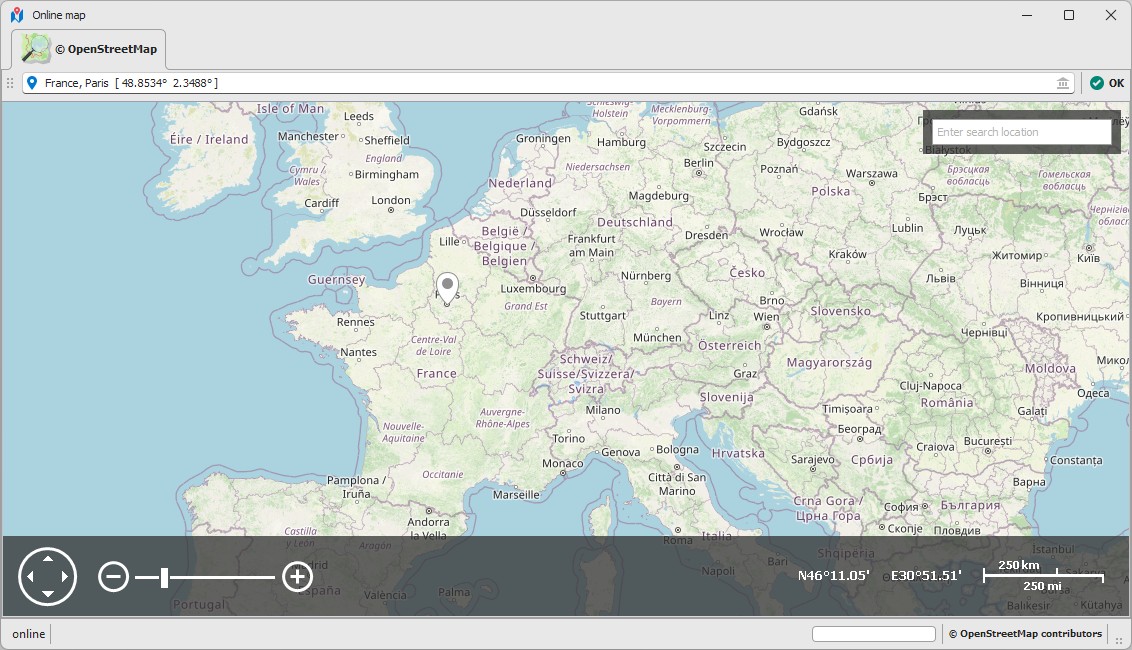Click the green checkmark OK button
Screen dimensions: 1132x650
coord(1107,83)
